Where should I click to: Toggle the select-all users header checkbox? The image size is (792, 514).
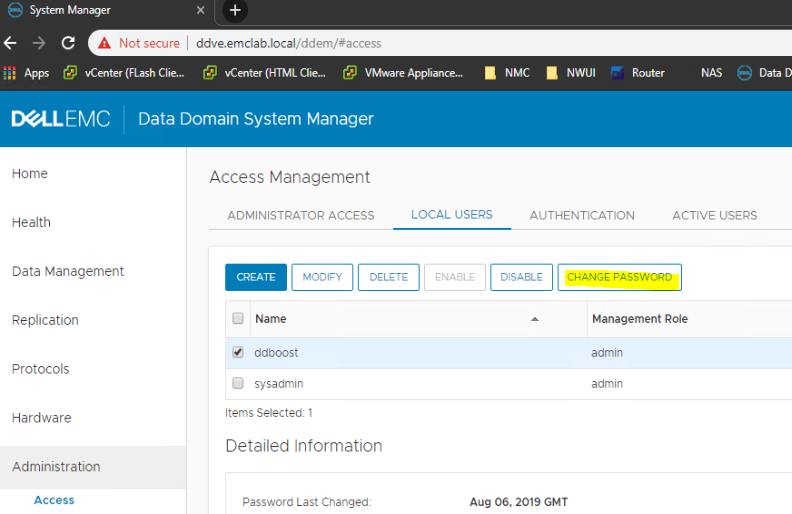click(238, 319)
